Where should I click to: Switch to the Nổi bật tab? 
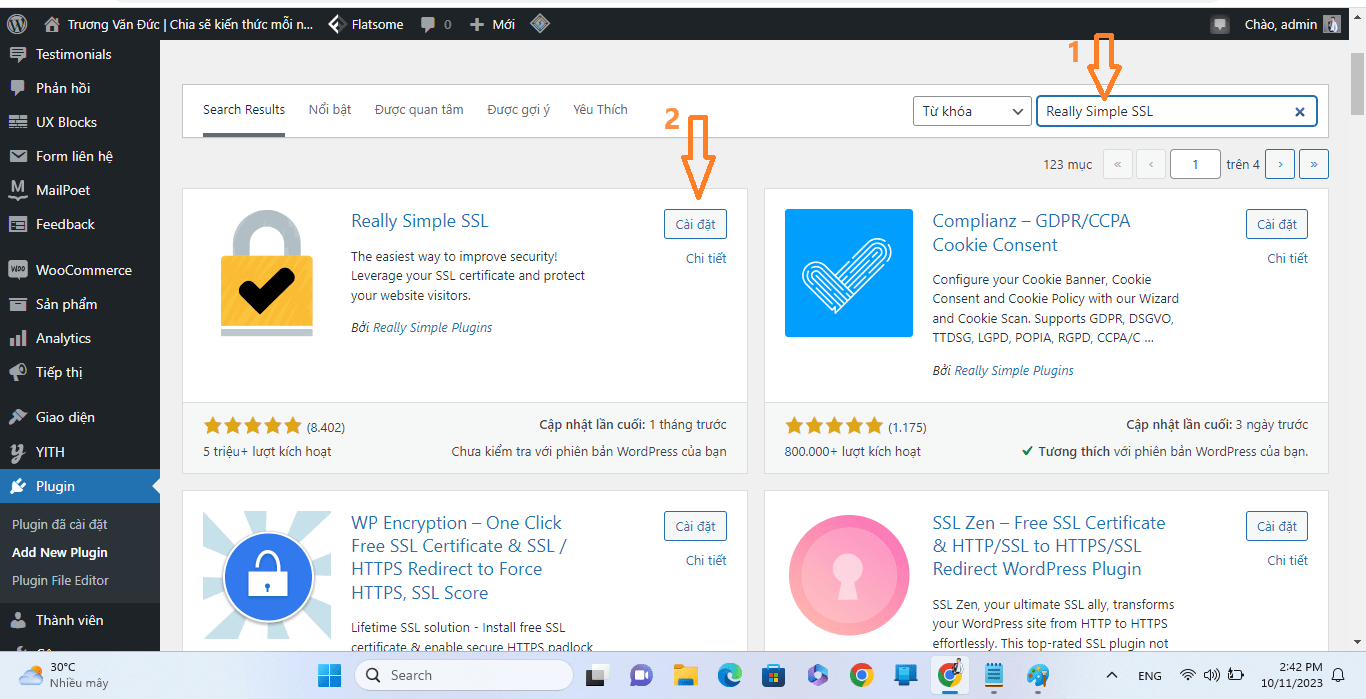(330, 110)
